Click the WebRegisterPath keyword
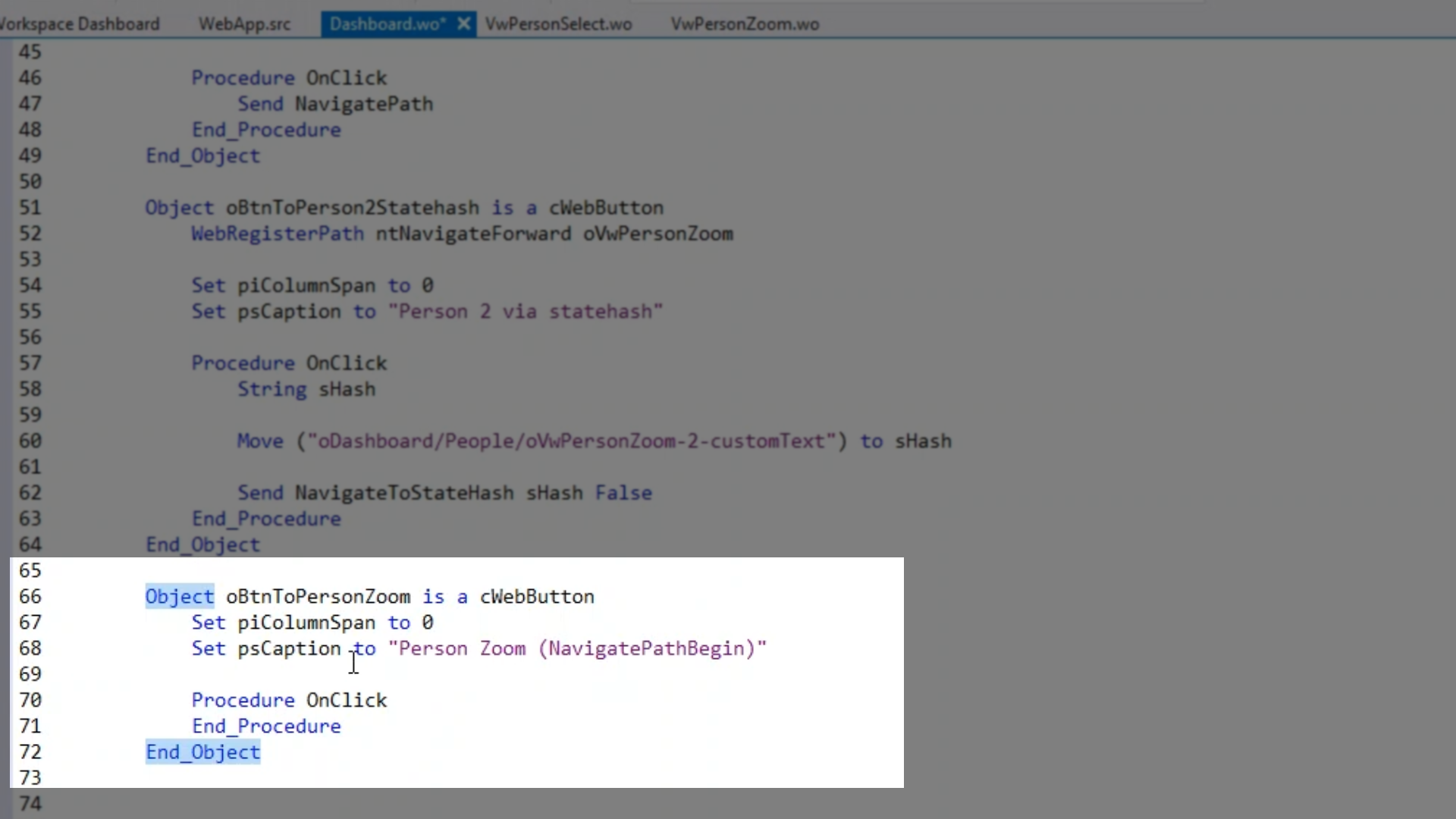This screenshot has width=1456, height=819. tap(278, 234)
